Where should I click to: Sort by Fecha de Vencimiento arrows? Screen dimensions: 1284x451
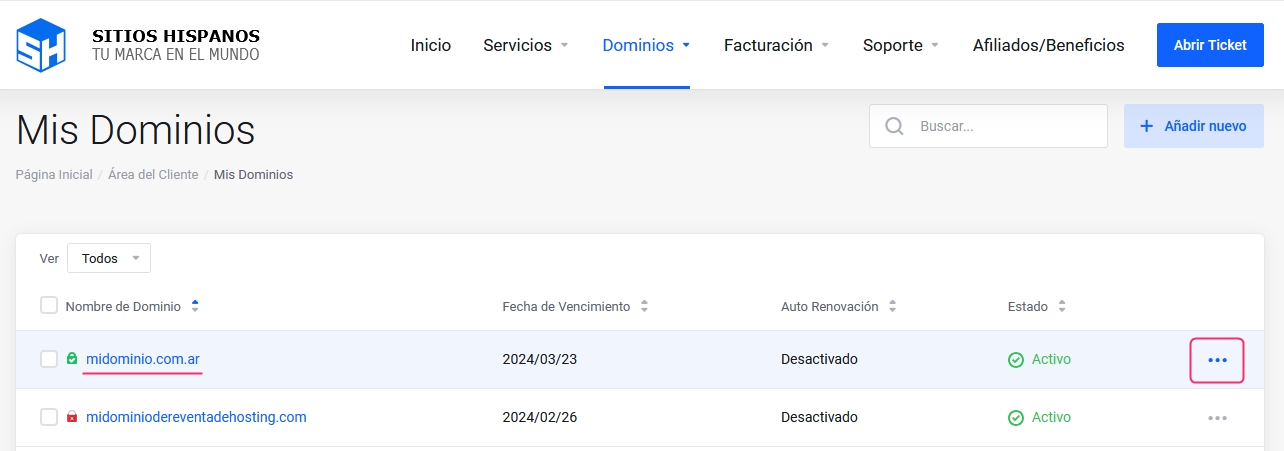coord(644,306)
